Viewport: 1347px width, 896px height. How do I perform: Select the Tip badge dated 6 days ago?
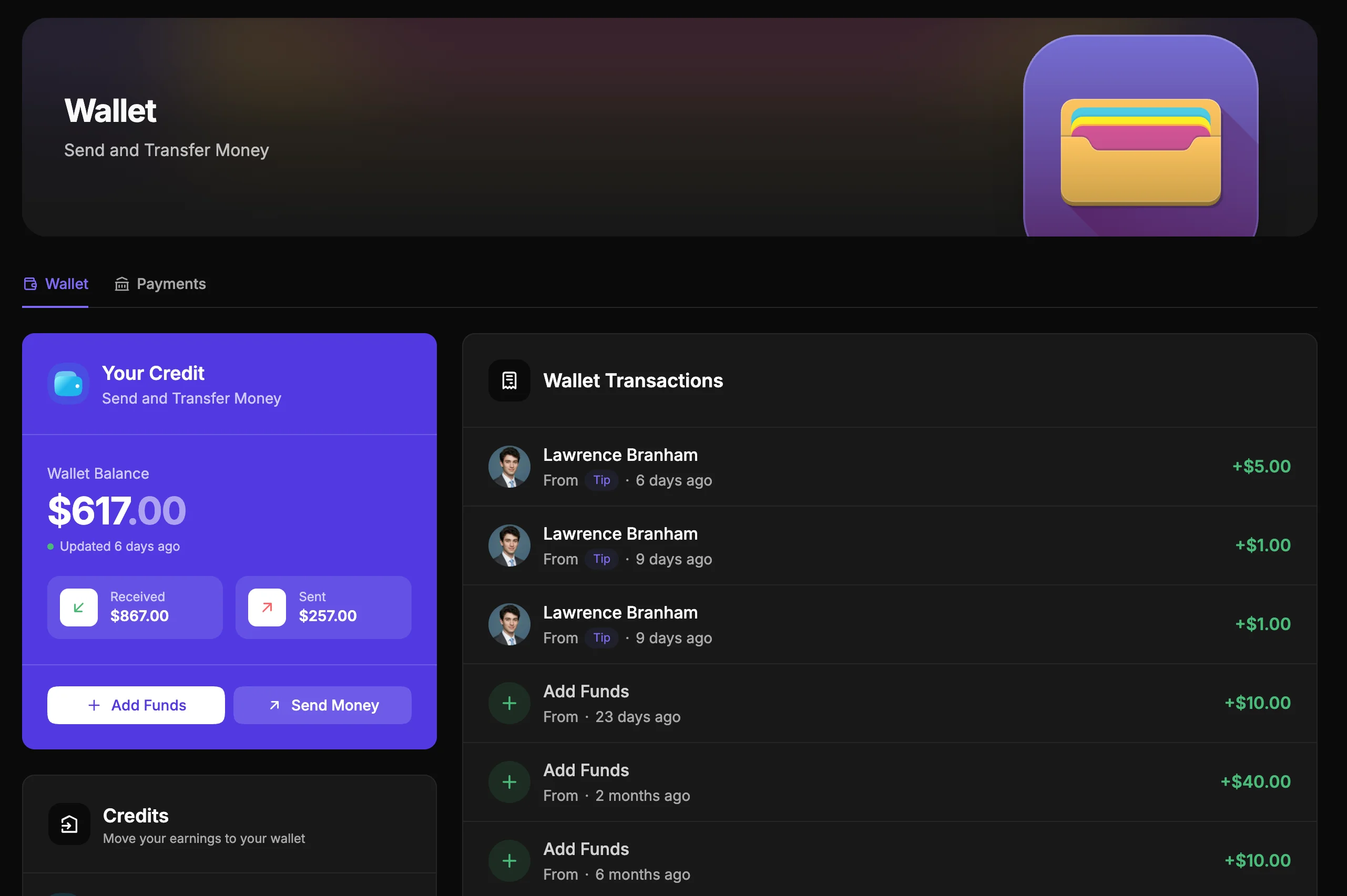tap(601, 480)
